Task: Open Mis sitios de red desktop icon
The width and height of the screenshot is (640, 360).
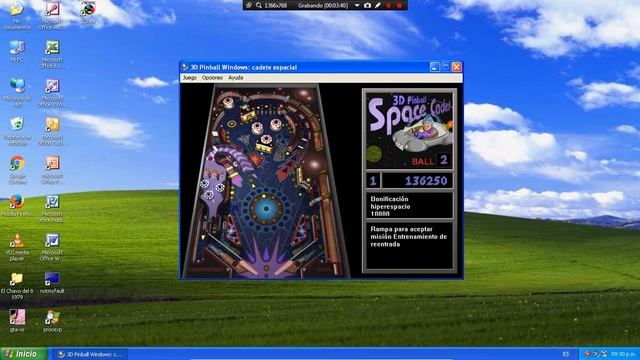Action: click(x=17, y=92)
